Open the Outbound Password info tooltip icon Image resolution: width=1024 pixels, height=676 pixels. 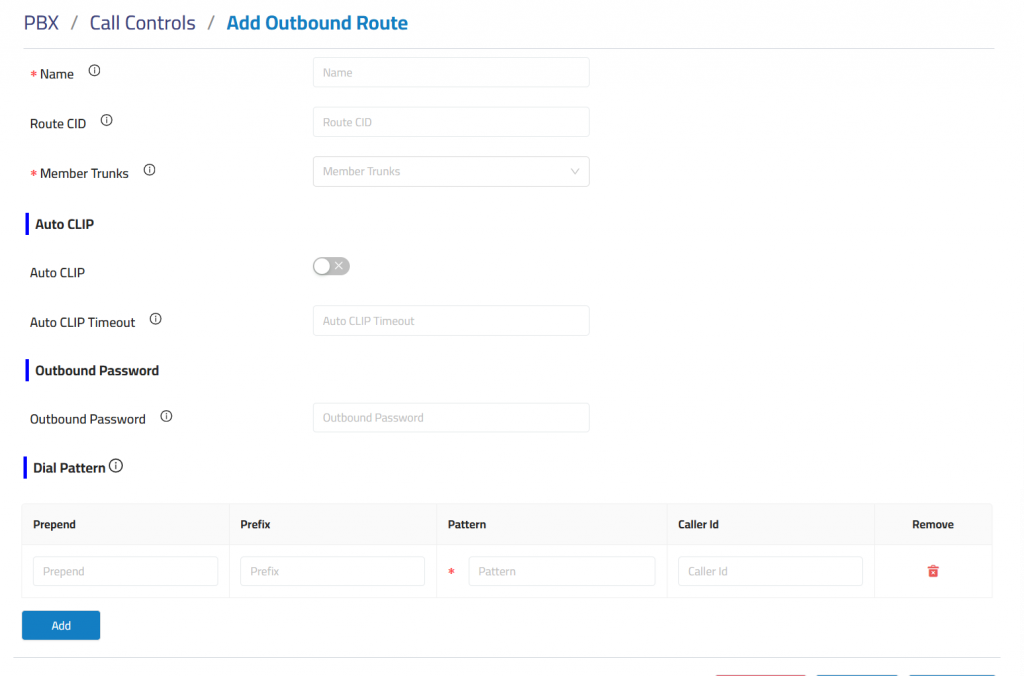coord(166,417)
